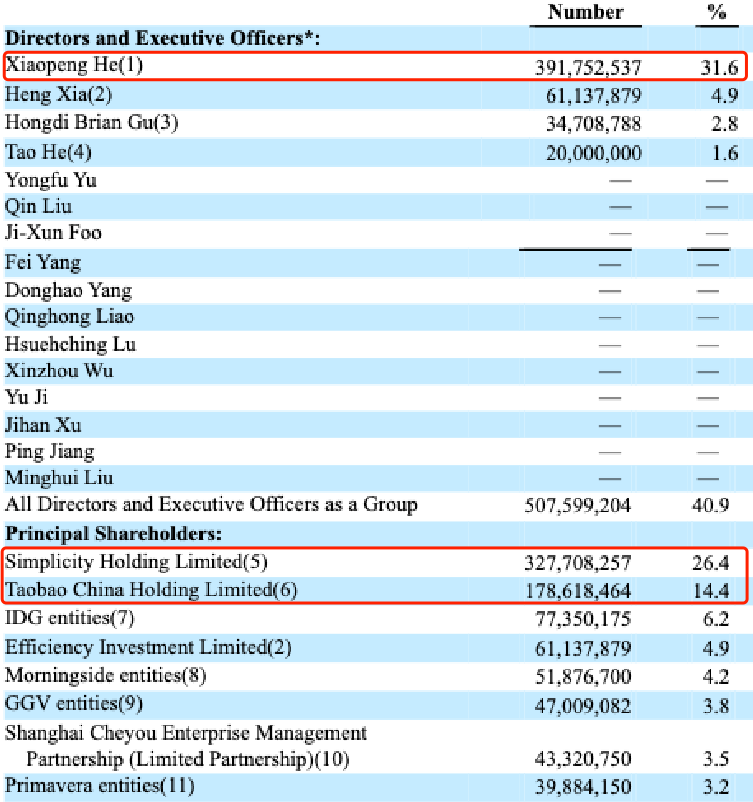The image size is (753, 802).
Task: Click the name 'Qin Liu'
Action: [38, 206]
